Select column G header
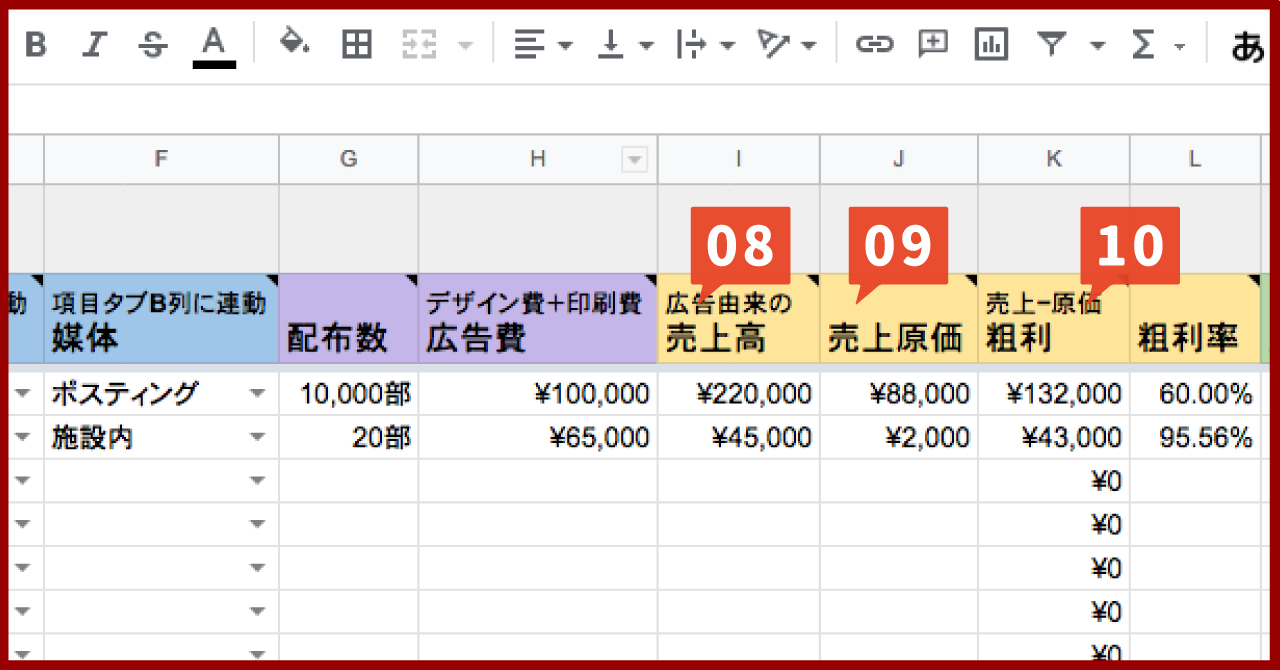The width and height of the screenshot is (1280, 670). pyautogui.click(x=348, y=159)
